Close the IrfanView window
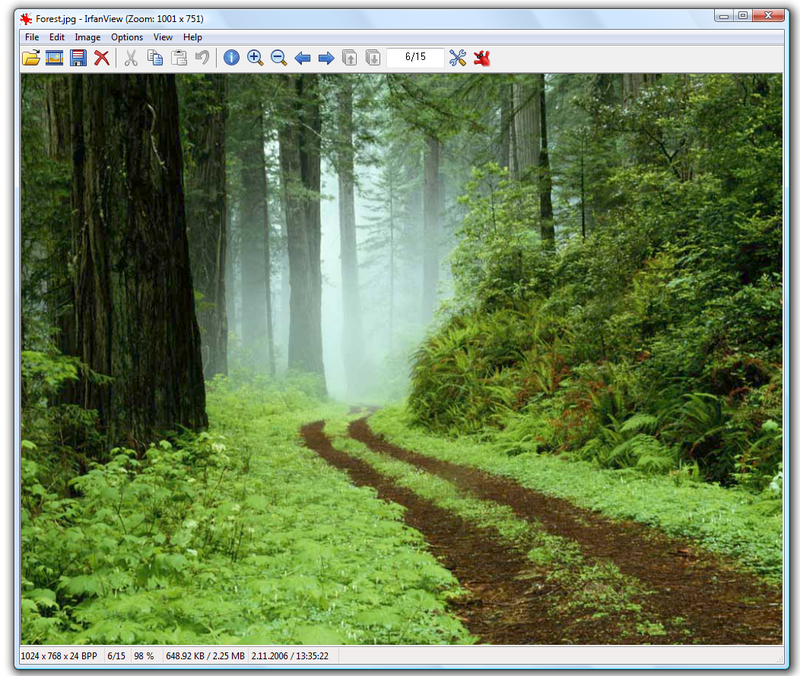Screen dimensions: 800x676 pos(768,16)
